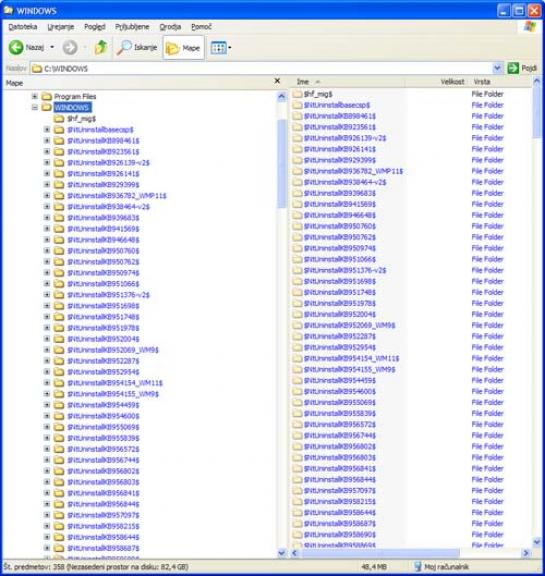Go back with the Nazaj arrow icon

16,47
